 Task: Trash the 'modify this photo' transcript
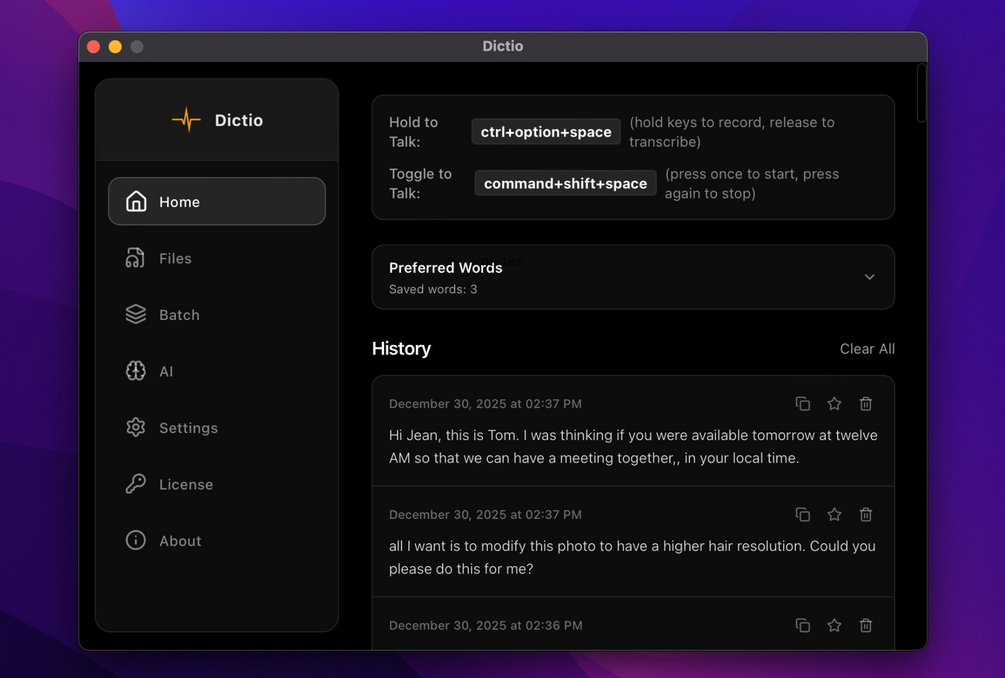tap(865, 515)
